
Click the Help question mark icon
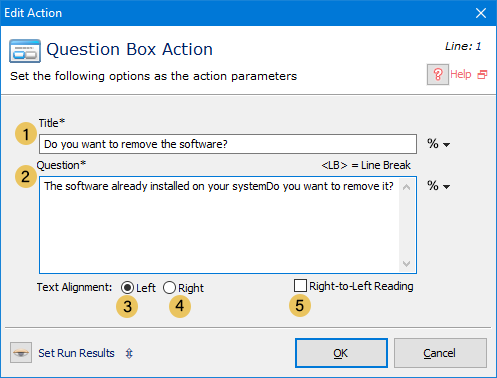(x=438, y=74)
